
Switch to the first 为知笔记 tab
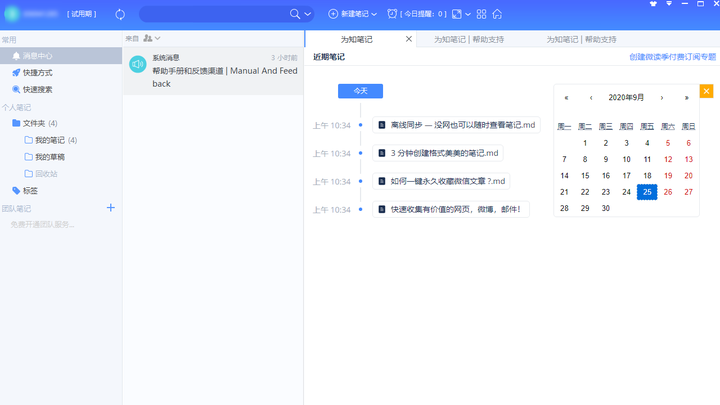click(x=356, y=39)
